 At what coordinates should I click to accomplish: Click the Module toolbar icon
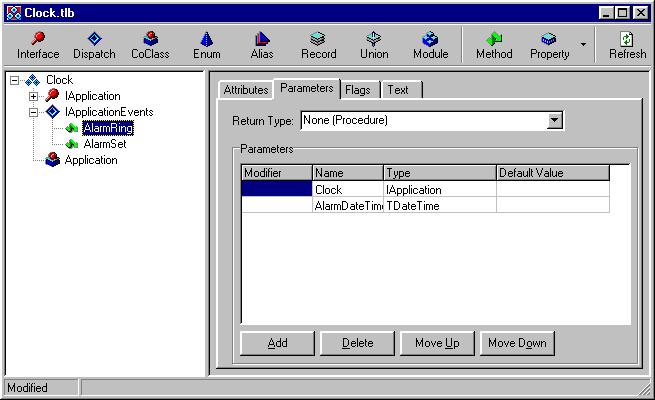(x=430, y=45)
